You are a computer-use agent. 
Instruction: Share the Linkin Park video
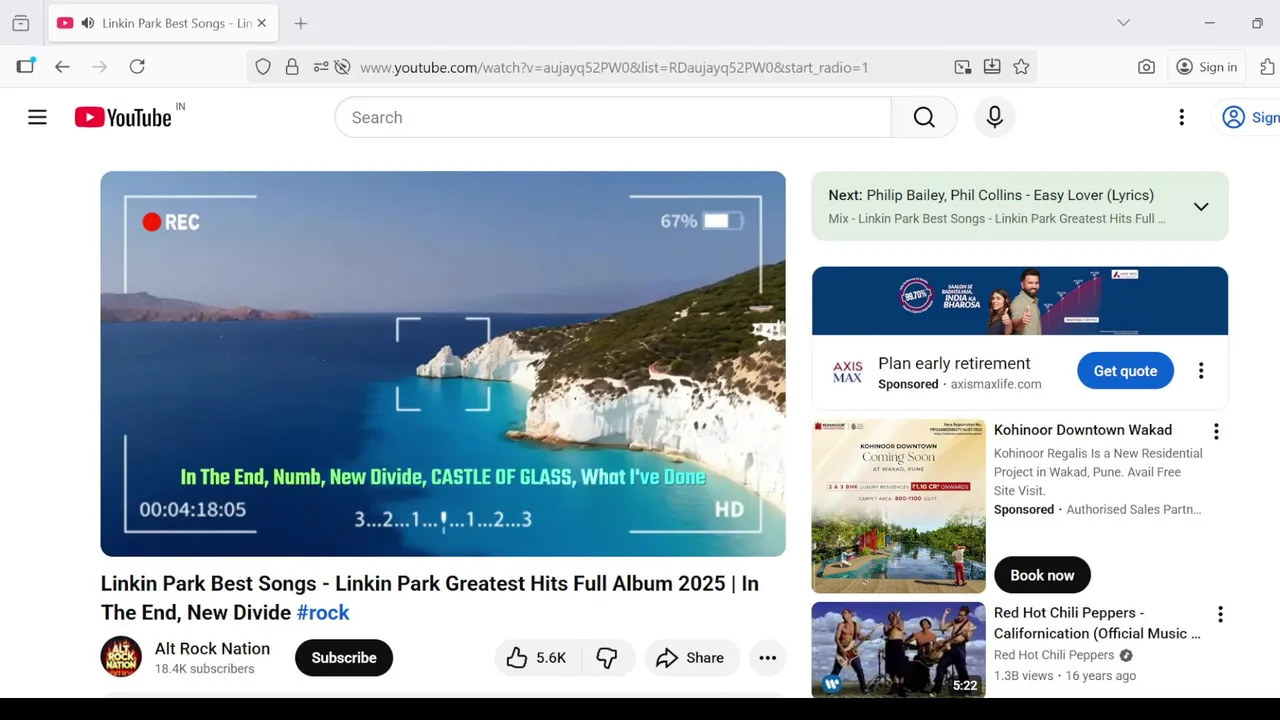coord(690,658)
